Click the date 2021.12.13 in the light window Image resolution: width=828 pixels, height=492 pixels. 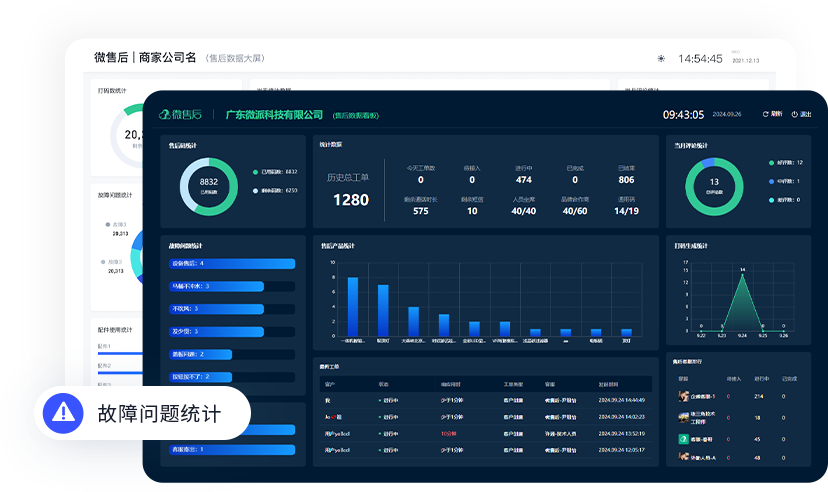tap(746, 61)
